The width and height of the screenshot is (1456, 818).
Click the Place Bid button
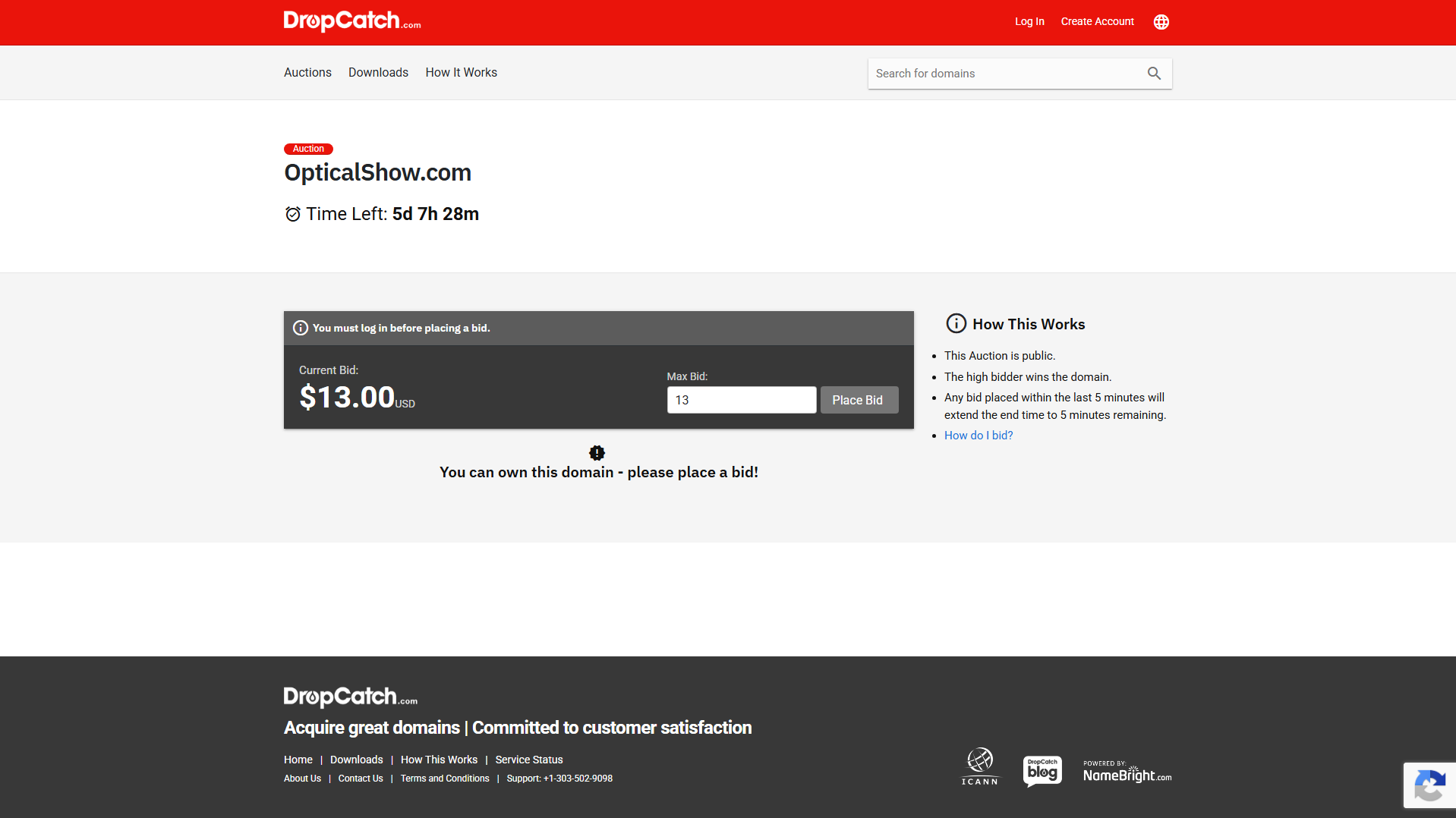pyautogui.click(x=859, y=400)
